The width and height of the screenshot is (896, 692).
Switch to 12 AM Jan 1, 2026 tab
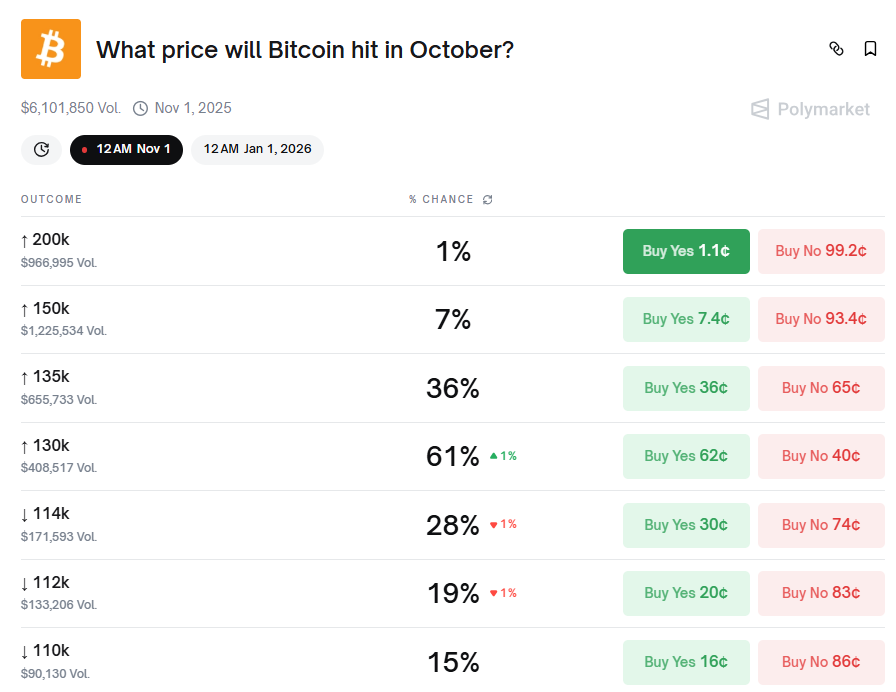tap(257, 149)
